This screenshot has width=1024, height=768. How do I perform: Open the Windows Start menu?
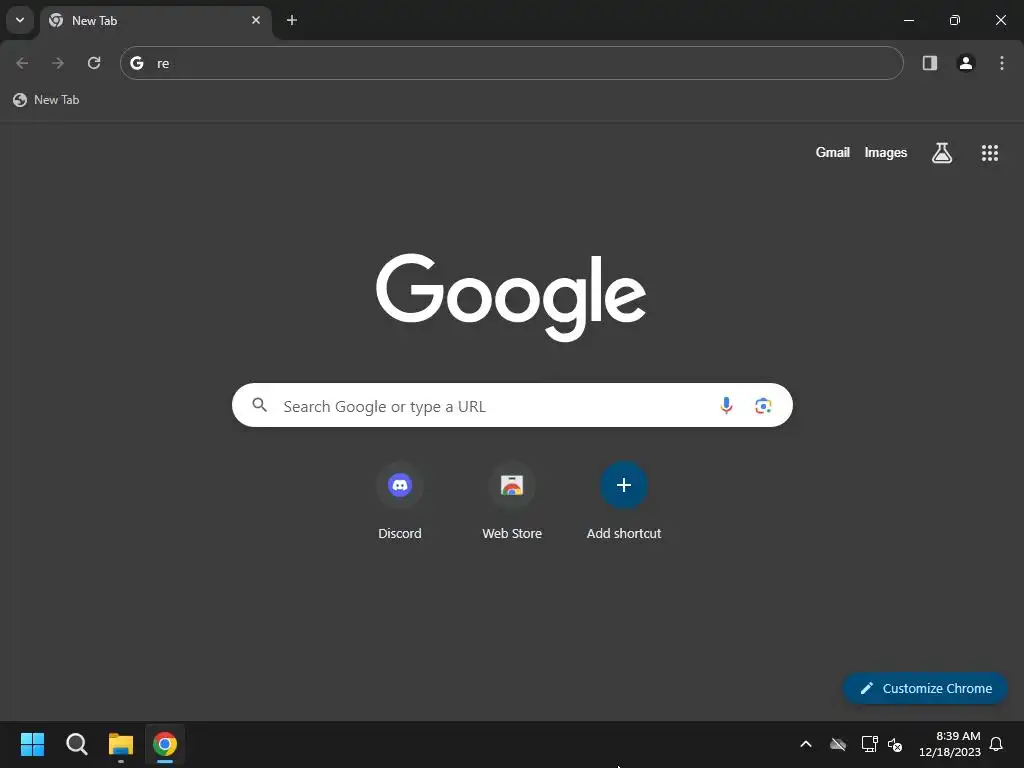[x=33, y=744]
